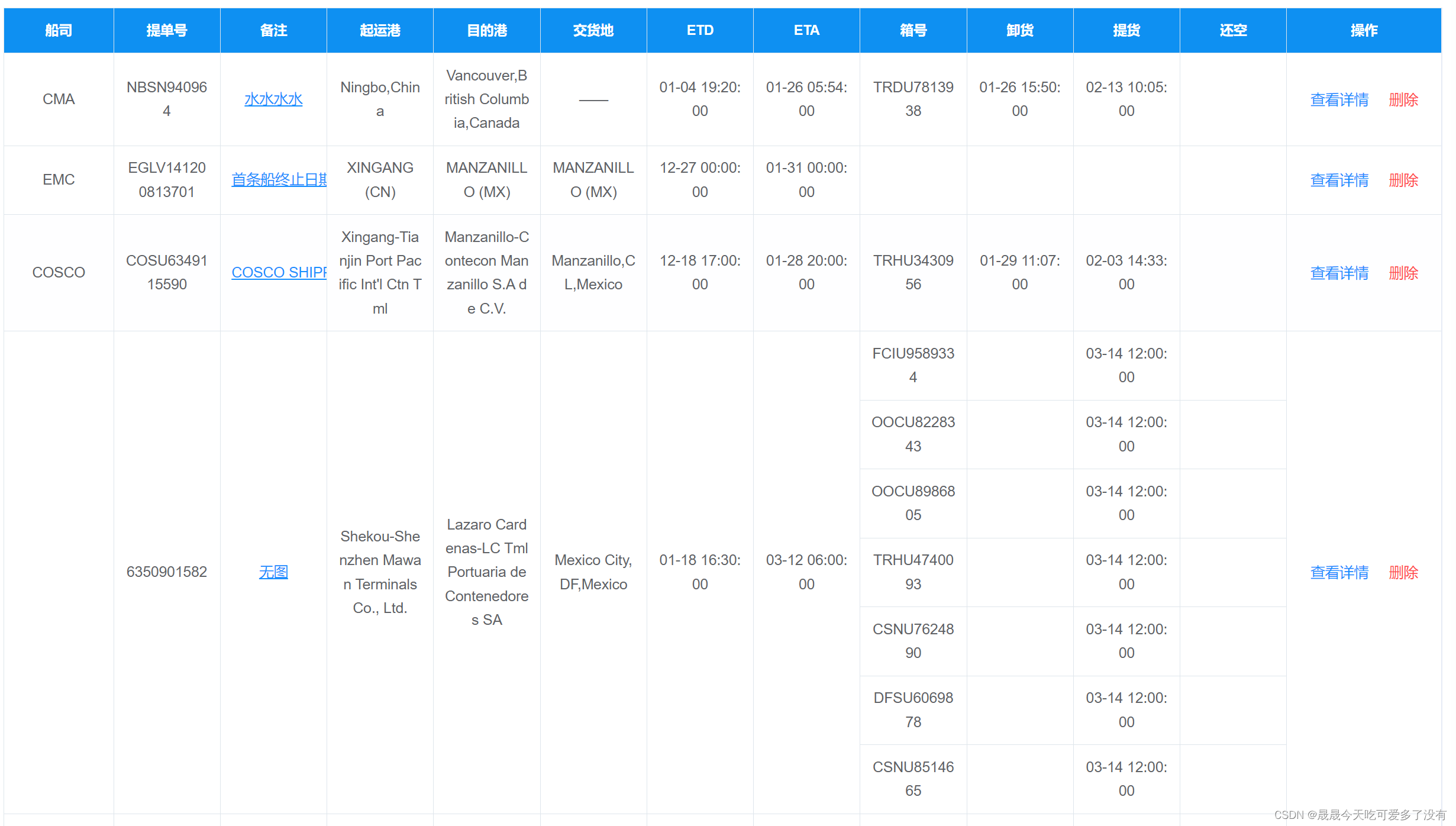This screenshot has width=1456, height=826.
Task: Delete the 6350901582 shipment row
Action: [x=1403, y=572]
